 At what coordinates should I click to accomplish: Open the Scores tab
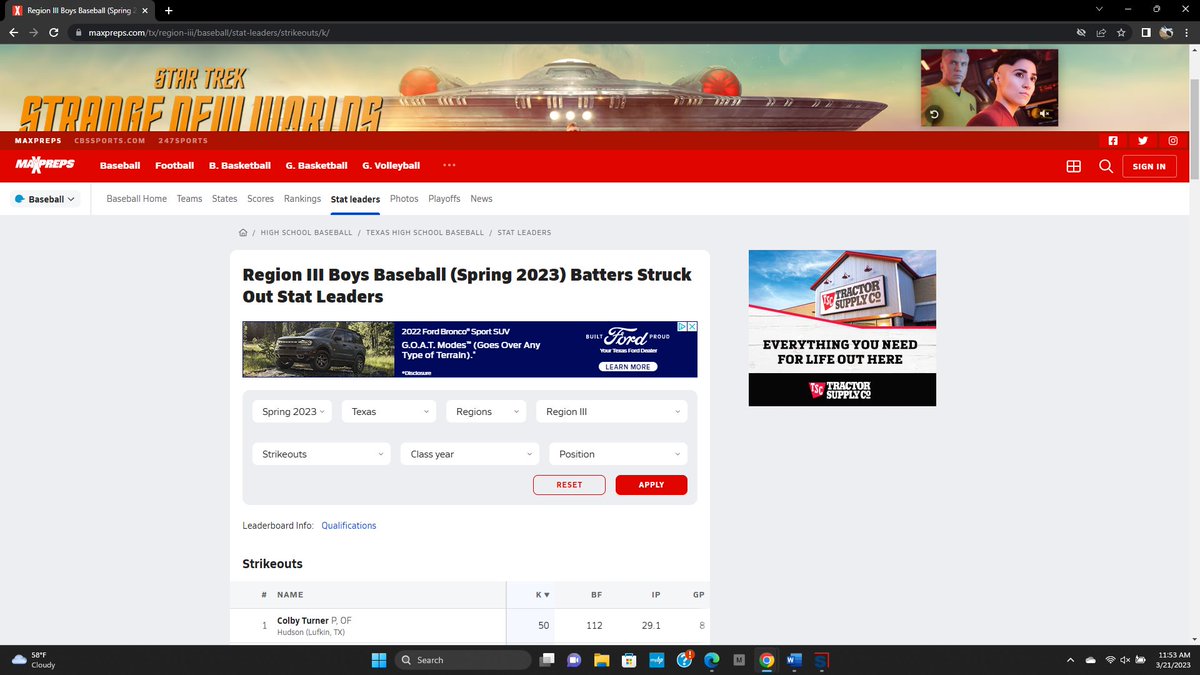tap(261, 199)
